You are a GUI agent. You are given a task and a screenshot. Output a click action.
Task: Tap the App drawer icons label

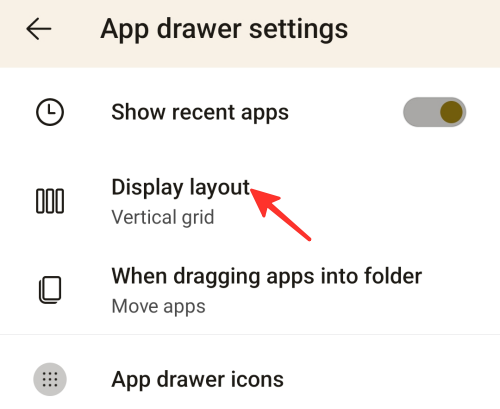click(197, 379)
